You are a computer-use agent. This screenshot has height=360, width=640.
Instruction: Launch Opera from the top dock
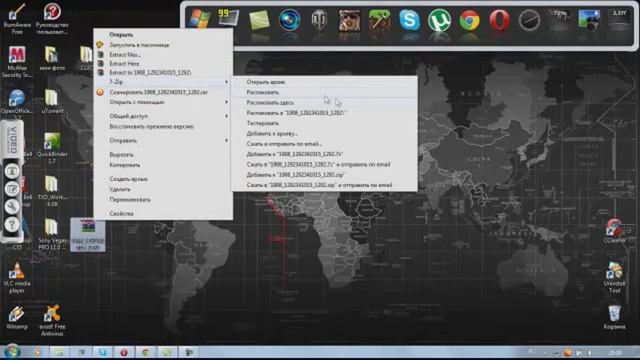pyautogui.click(x=500, y=20)
